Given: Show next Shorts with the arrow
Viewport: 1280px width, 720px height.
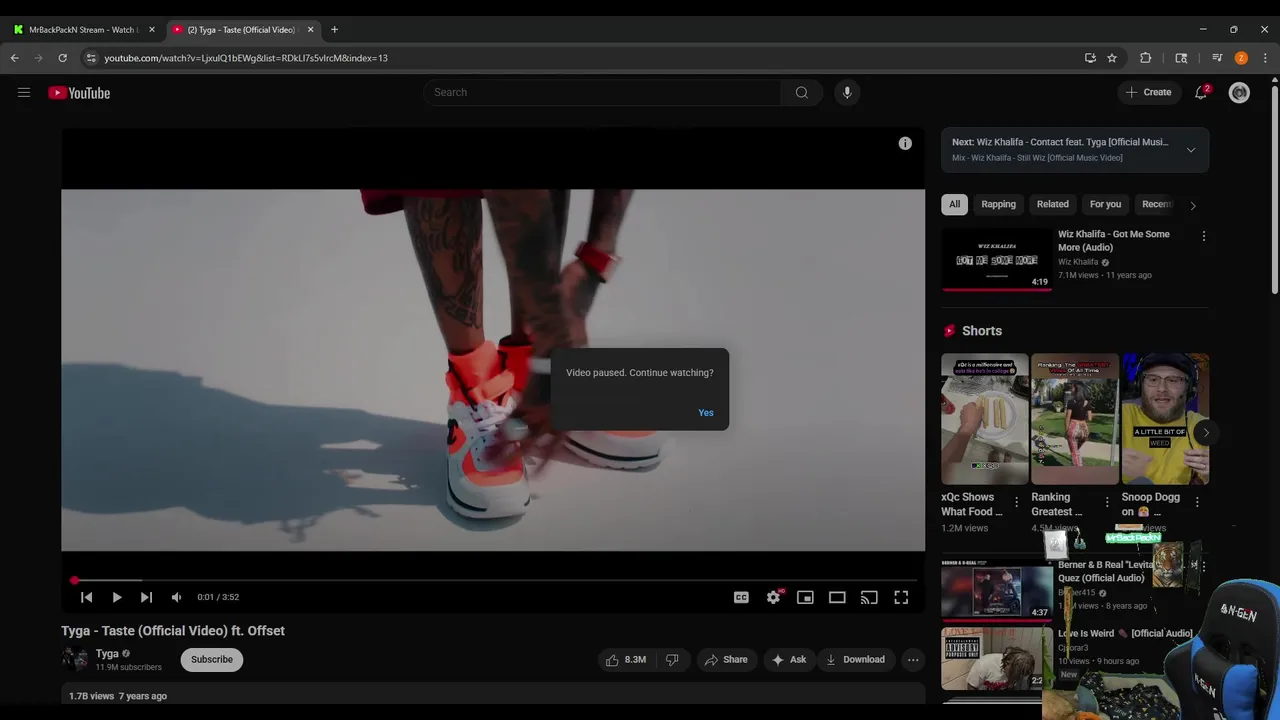Looking at the screenshot, I should [x=1206, y=433].
